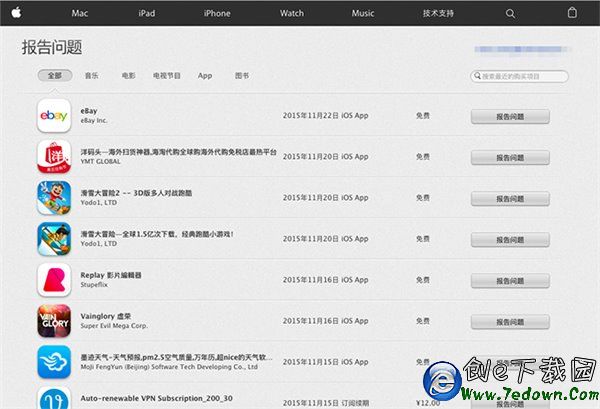The width and height of the screenshot is (600, 409).
Task: Click the Yodo1 3D skiing game icon
Action: 54,198
